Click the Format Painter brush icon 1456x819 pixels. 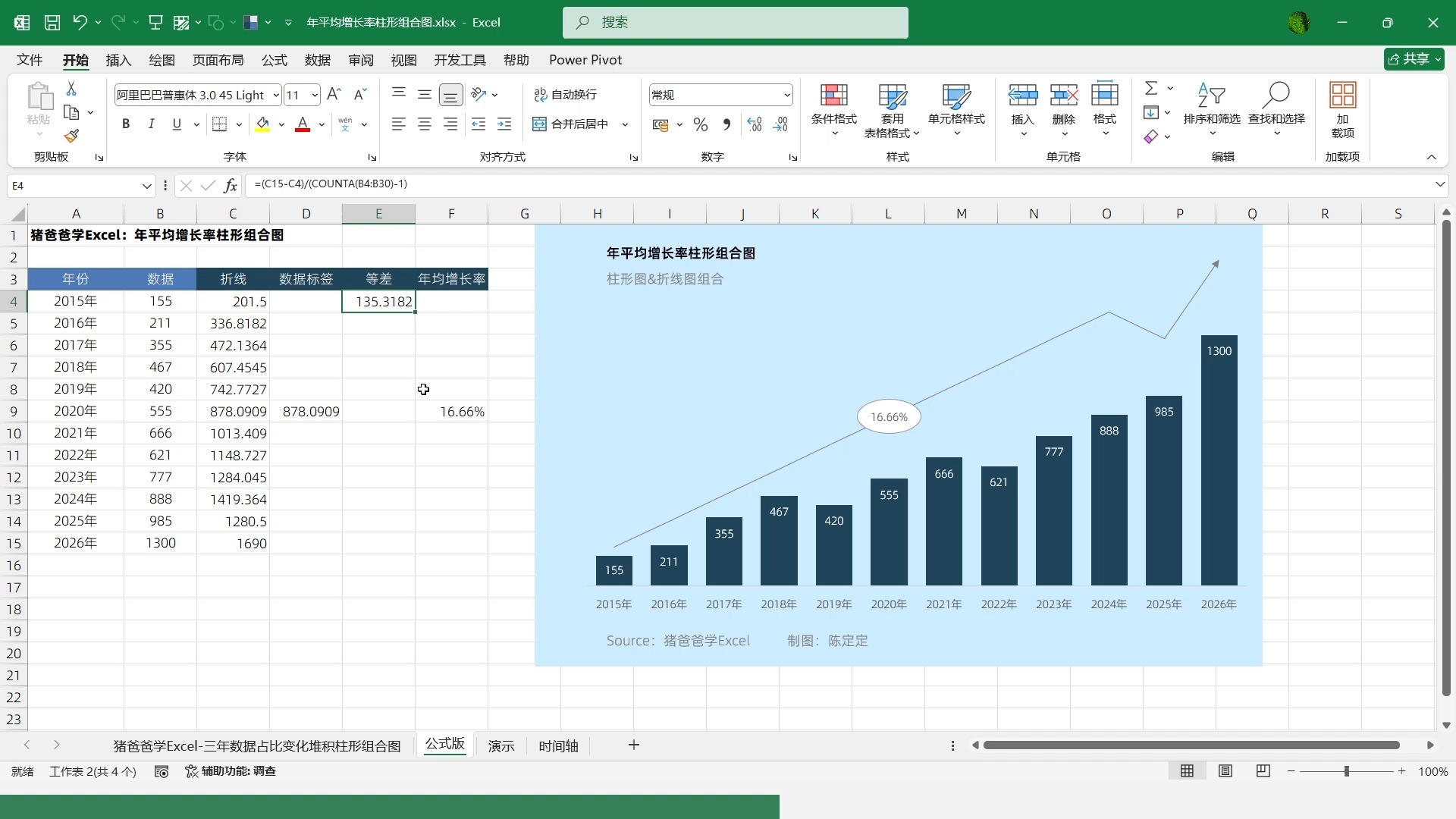point(71,136)
